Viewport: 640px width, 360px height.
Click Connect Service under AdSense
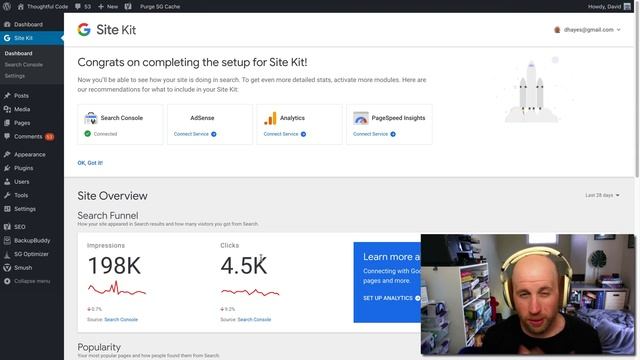point(195,134)
